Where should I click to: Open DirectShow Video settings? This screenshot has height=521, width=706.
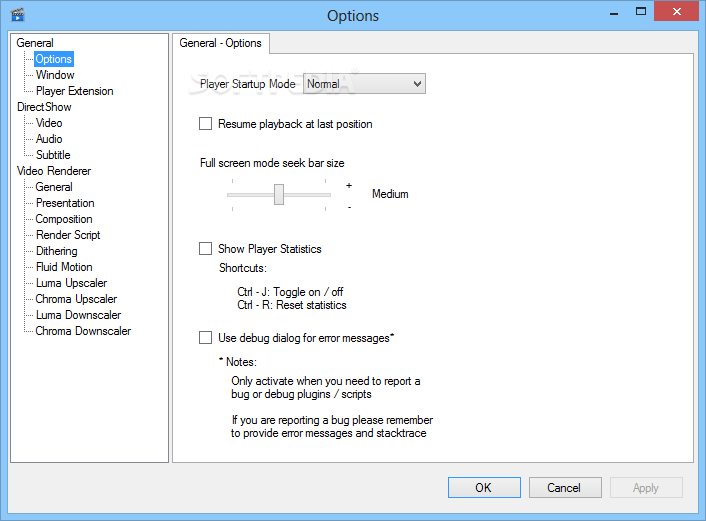click(49, 123)
